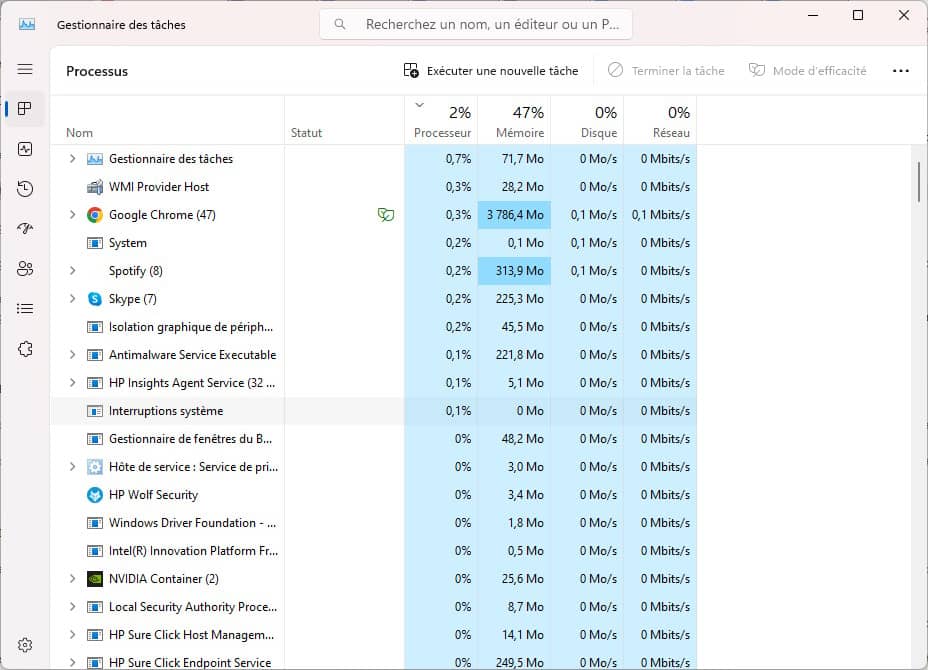
Task: Select Gestionnaire de fenêtres du B... row
Action: pyautogui.click(x=373, y=439)
